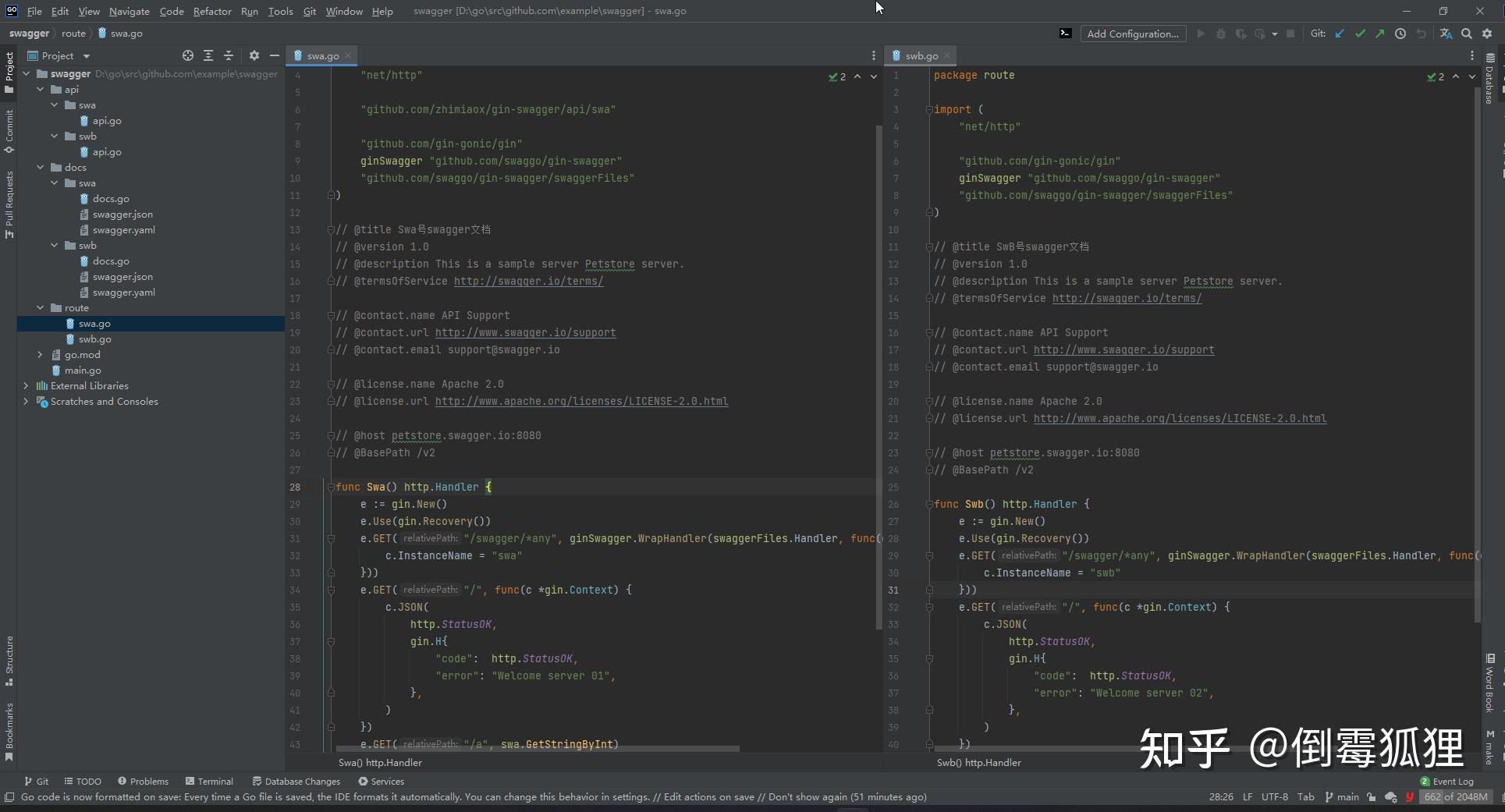This screenshot has height=812, width=1505.
Task: Click the Git Push arrow icon
Action: [1380, 34]
